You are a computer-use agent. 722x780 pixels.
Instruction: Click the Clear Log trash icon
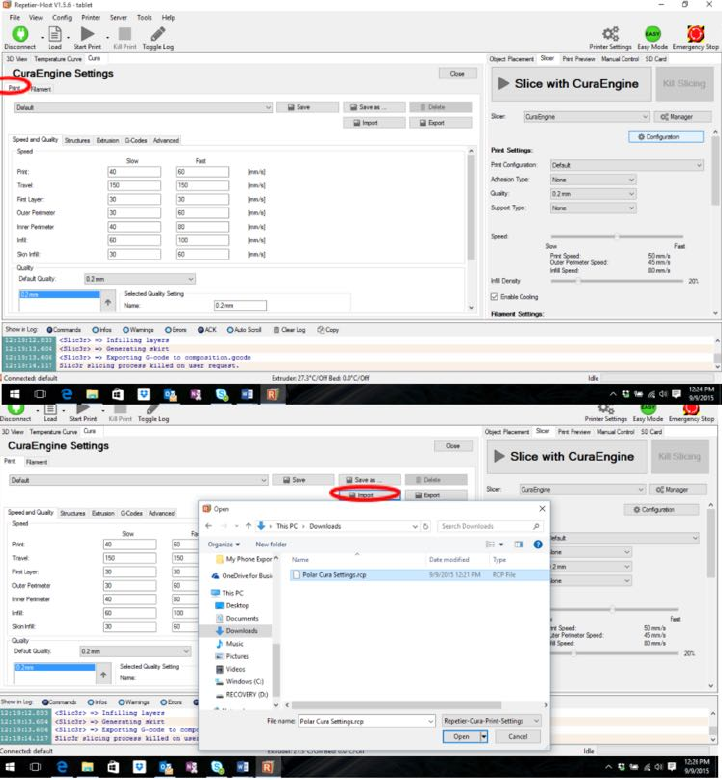(276, 330)
